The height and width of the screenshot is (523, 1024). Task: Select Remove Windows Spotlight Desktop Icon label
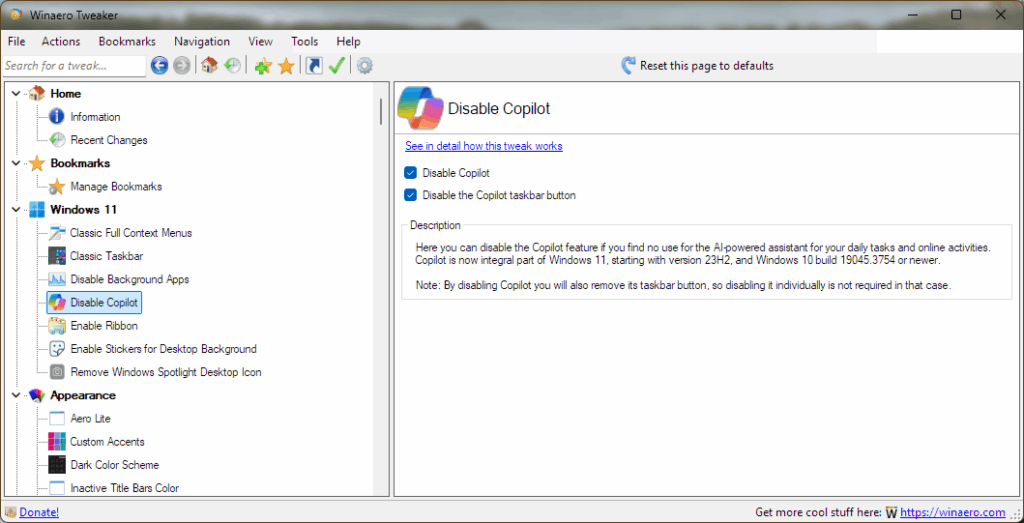pos(166,372)
